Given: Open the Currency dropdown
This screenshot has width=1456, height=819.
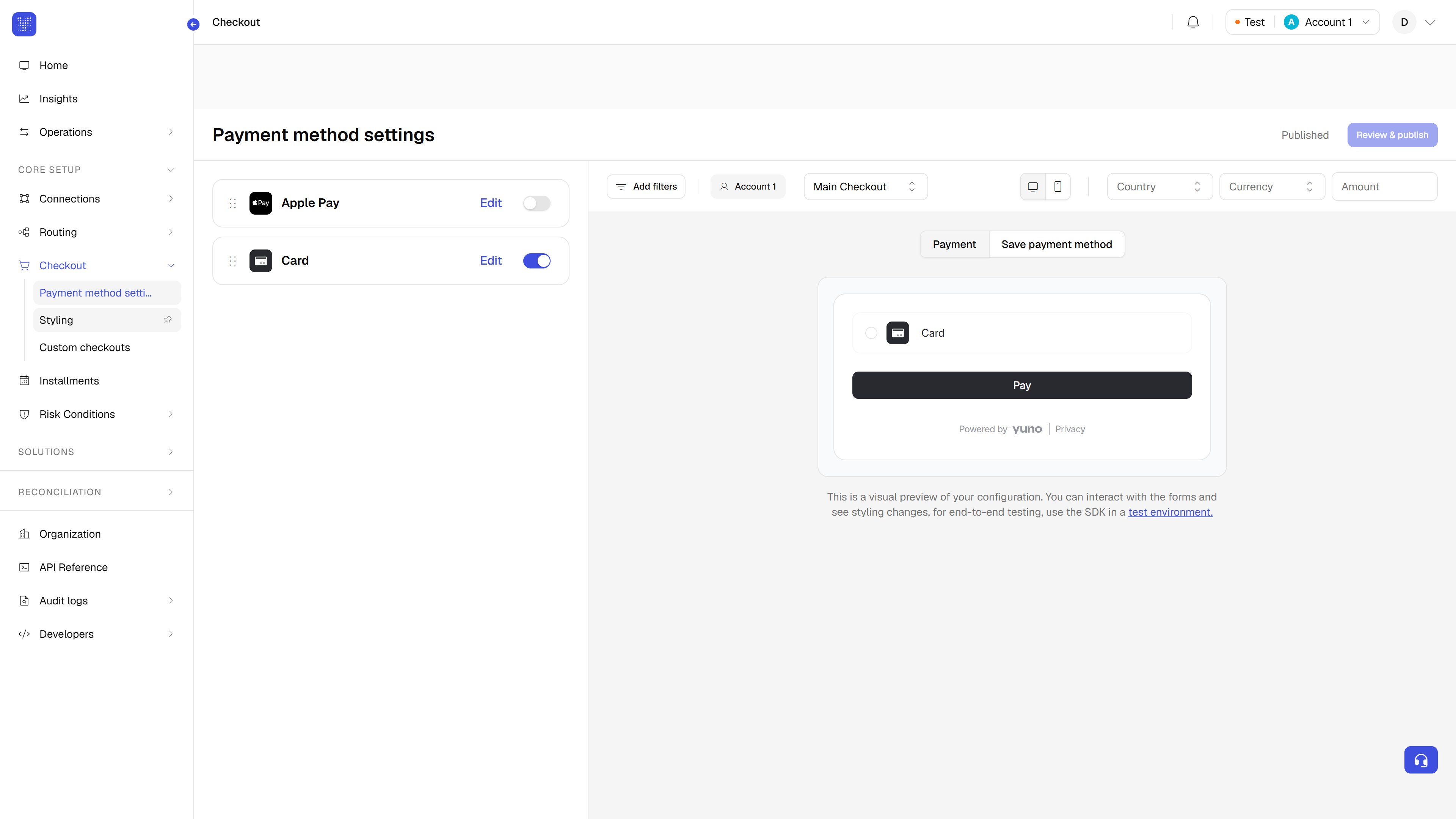Looking at the screenshot, I should coord(1272,187).
